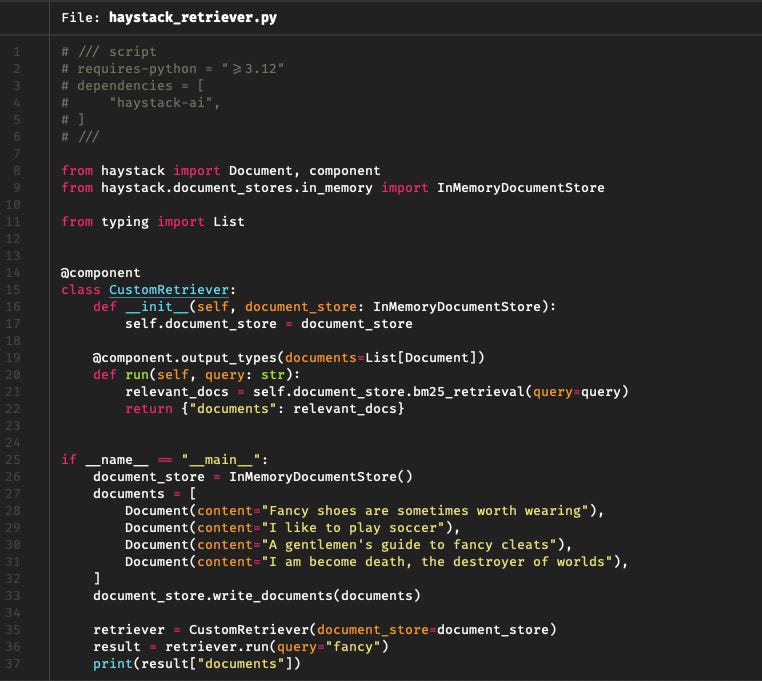Image resolution: width=762 pixels, height=681 pixels.
Task: Click the 'if' keyword on line 25
Action: pyautogui.click(x=69, y=460)
